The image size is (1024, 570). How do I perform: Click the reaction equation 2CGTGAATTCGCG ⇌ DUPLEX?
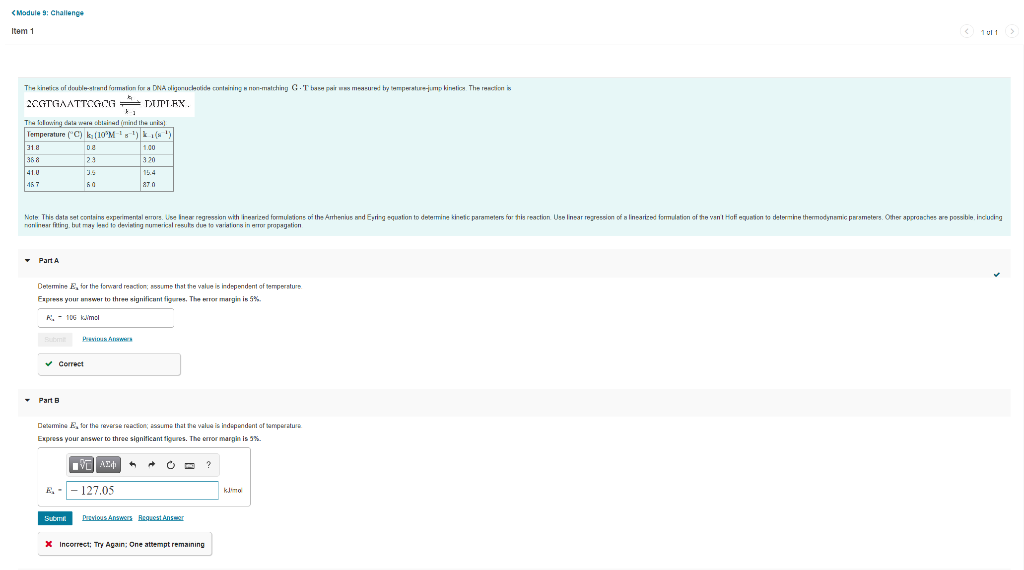click(x=109, y=104)
